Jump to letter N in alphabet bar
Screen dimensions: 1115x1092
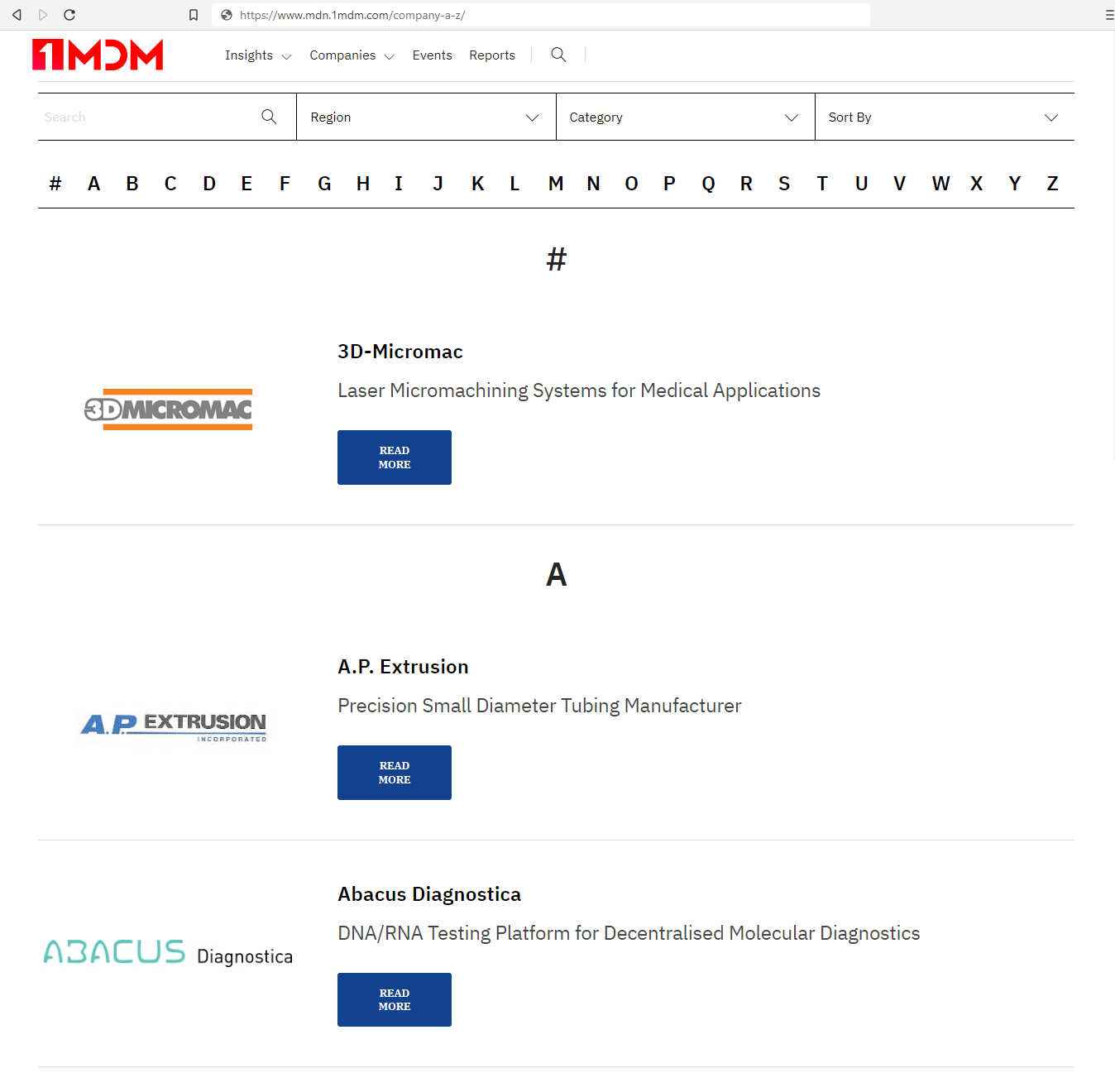click(593, 183)
